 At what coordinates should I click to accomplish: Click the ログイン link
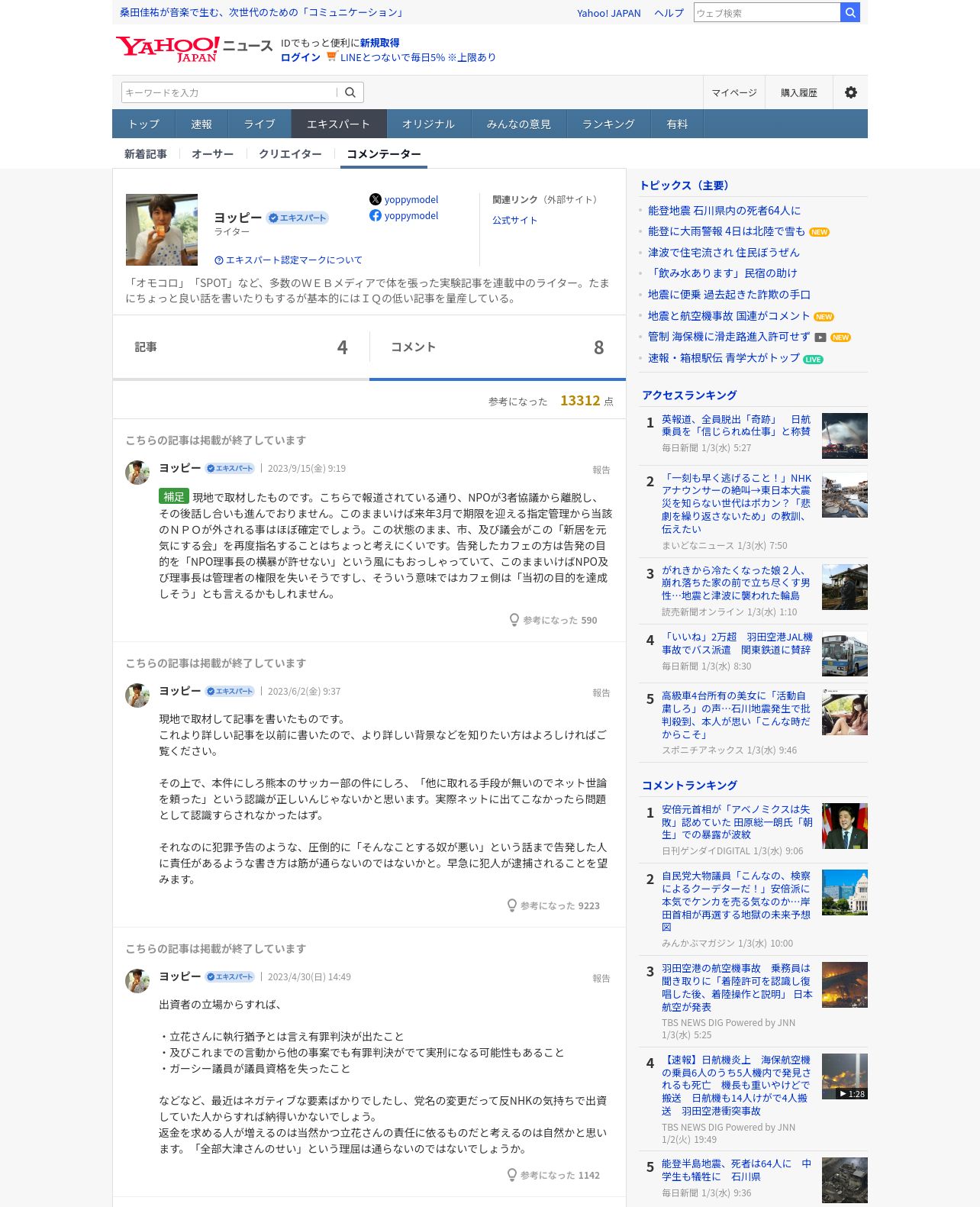tap(301, 57)
